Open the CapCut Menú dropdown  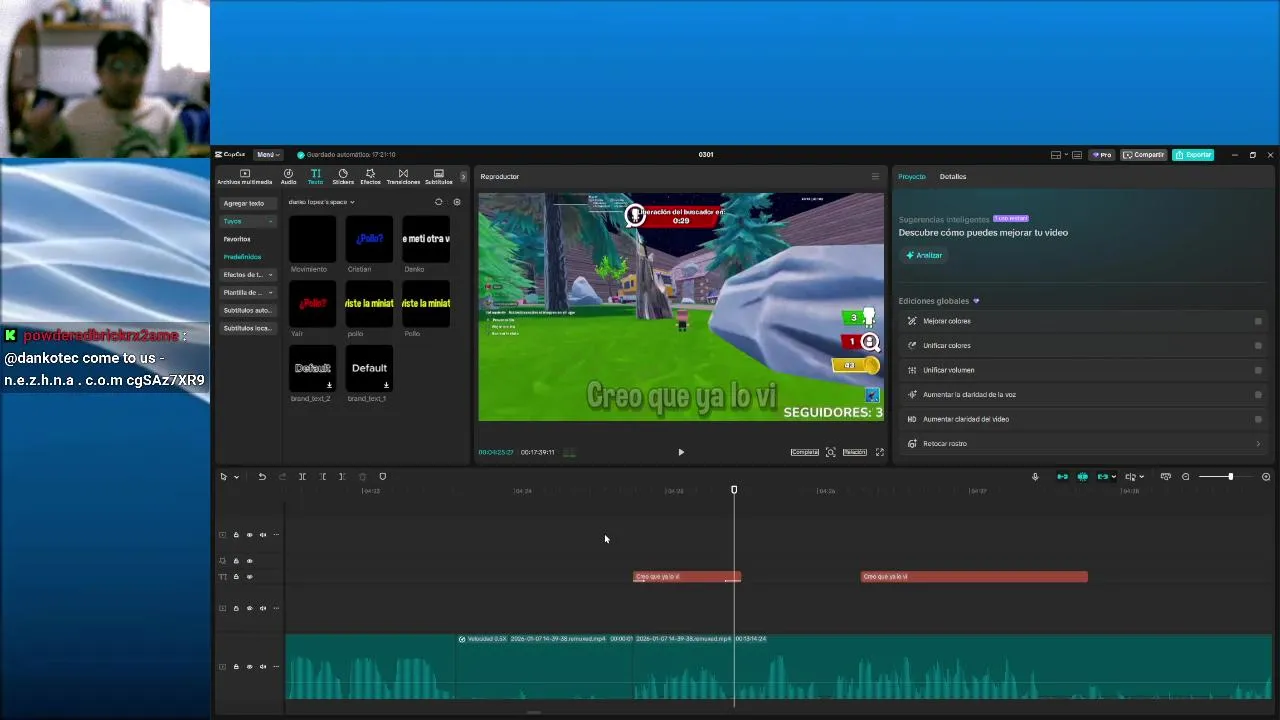[x=267, y=155]
